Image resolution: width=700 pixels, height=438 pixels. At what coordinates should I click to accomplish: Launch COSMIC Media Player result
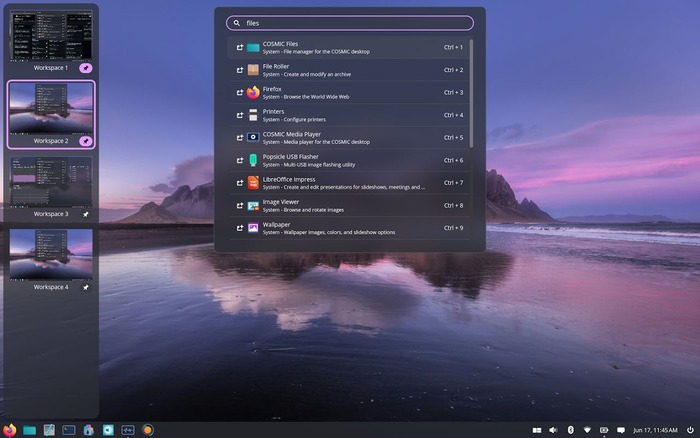pyautogui.click(x=350, y=138)
